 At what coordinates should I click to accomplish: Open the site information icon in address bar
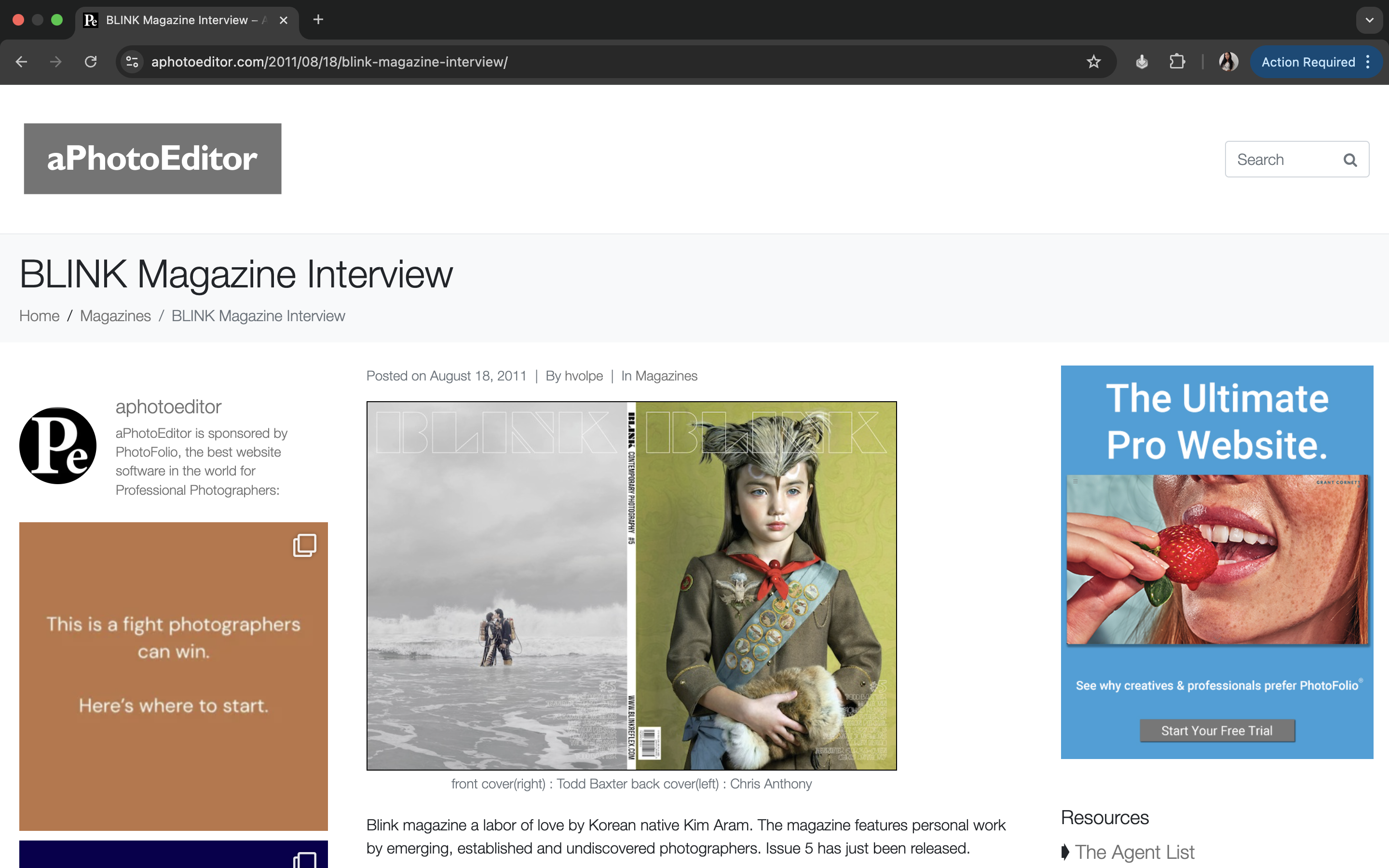point(132,62)
